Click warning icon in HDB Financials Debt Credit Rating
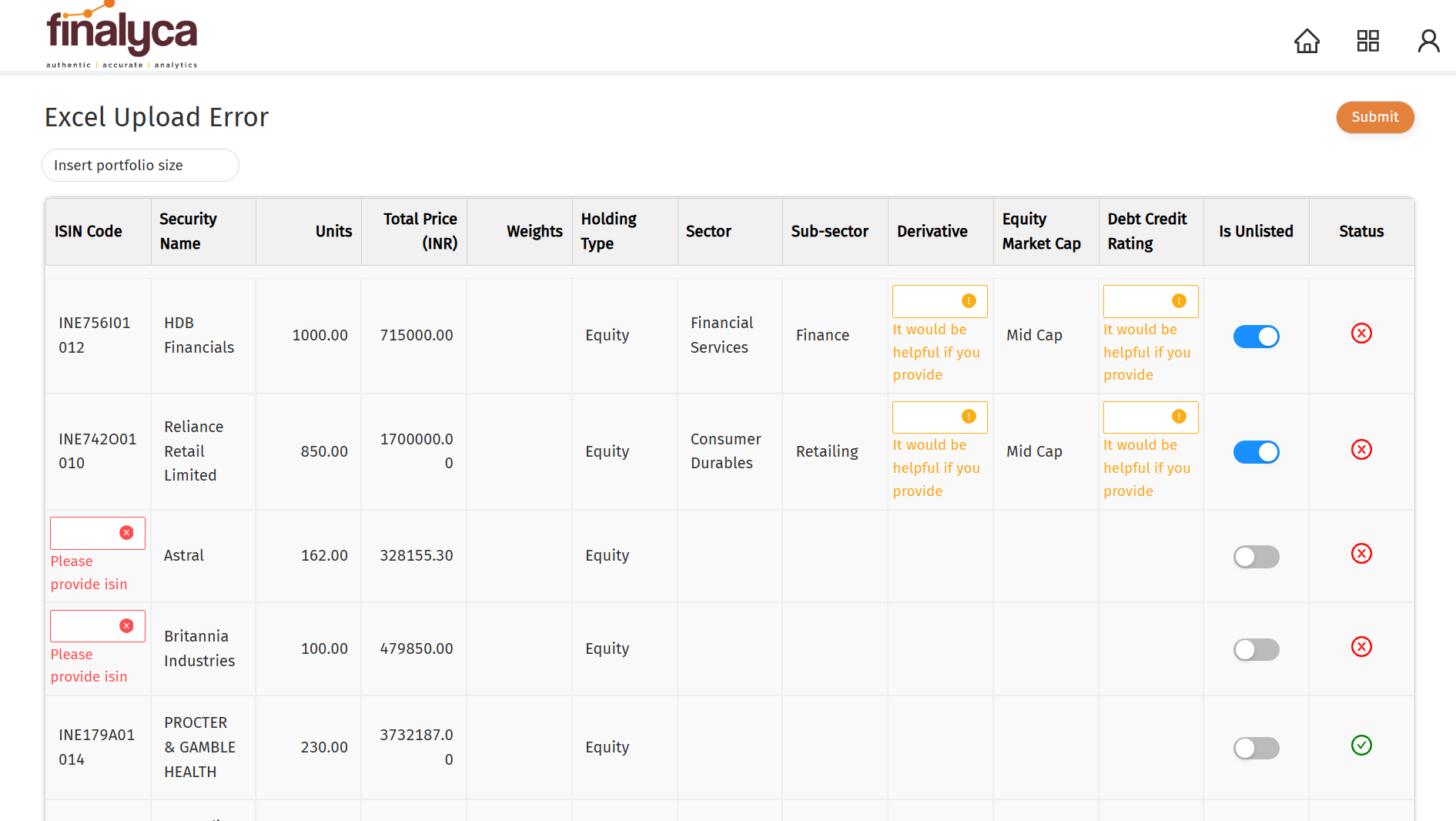The height and width of the screenshot is (821, 1456). click(1179, 301)
